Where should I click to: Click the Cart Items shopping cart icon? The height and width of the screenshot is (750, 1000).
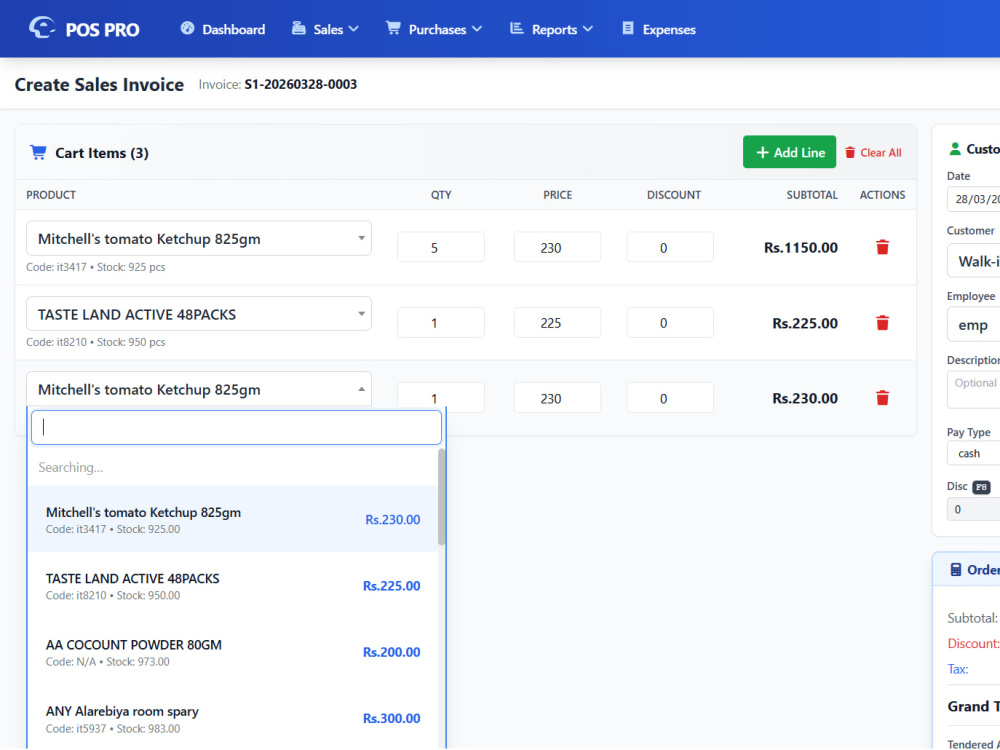pyautogui.click(x=38, y=152)
